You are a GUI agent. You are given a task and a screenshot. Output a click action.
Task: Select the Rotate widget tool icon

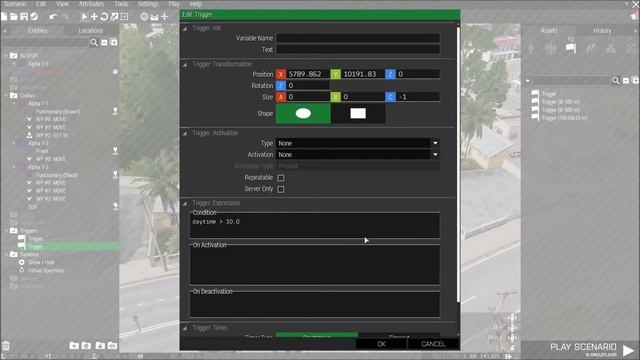[x=104, y=16]
